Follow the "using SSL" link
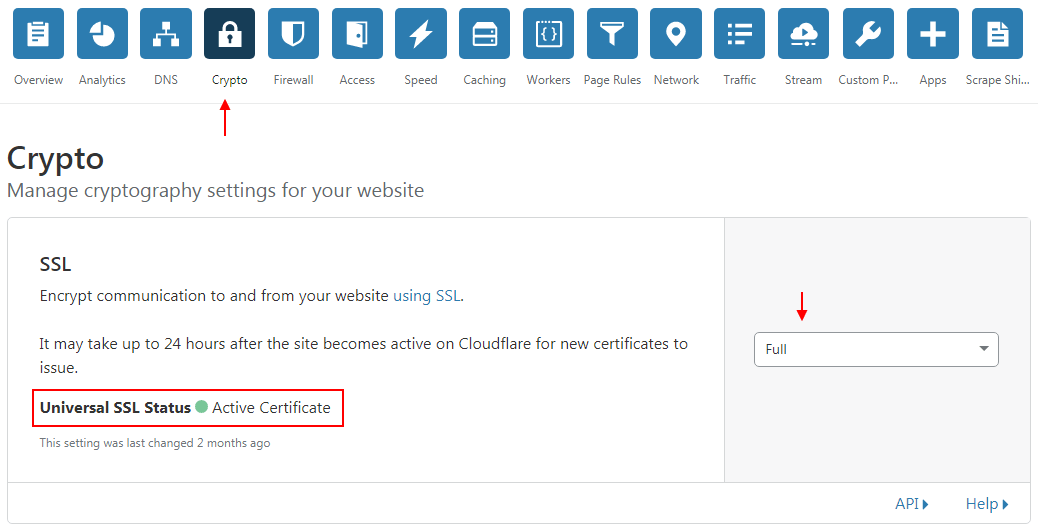This screenshot has height=530, width=1038. tap(427, 295)
